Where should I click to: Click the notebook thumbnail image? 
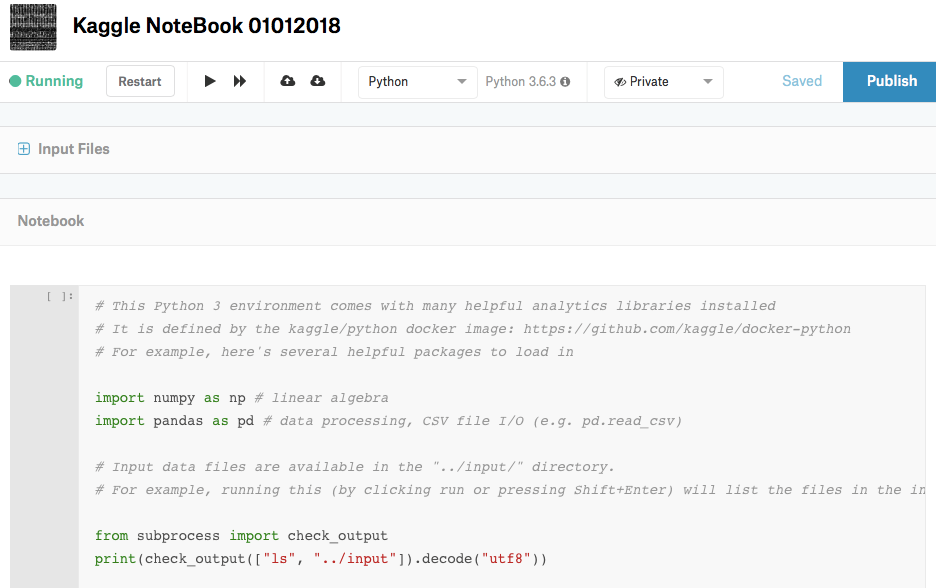(x=33, y=27)
